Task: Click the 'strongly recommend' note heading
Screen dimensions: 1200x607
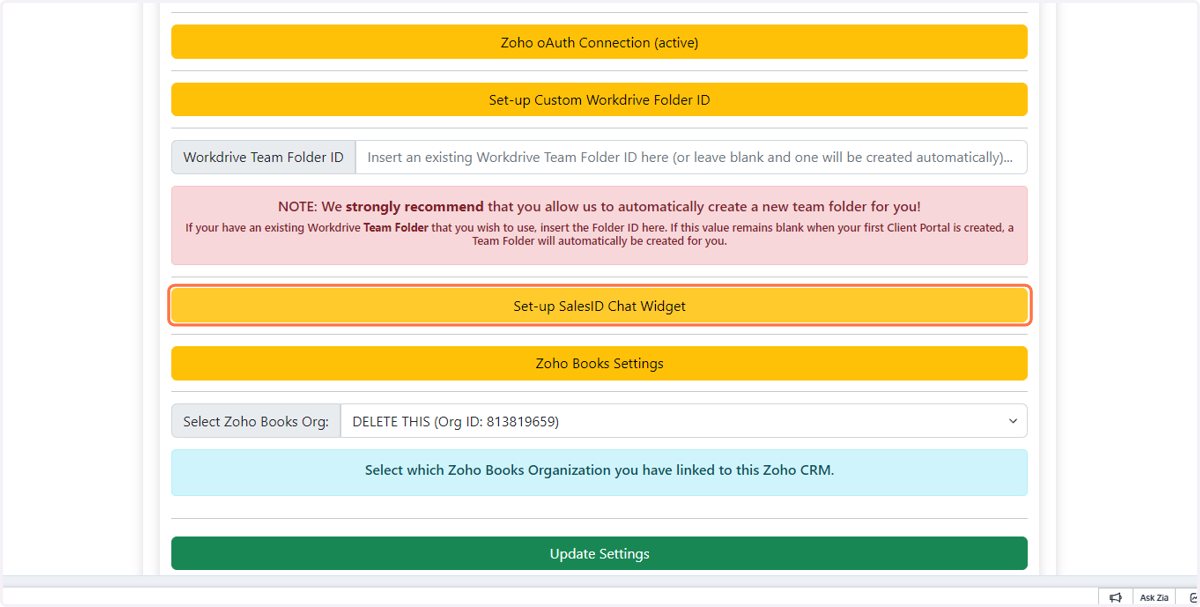Action: pyautogui.click(x=599, y=207)
